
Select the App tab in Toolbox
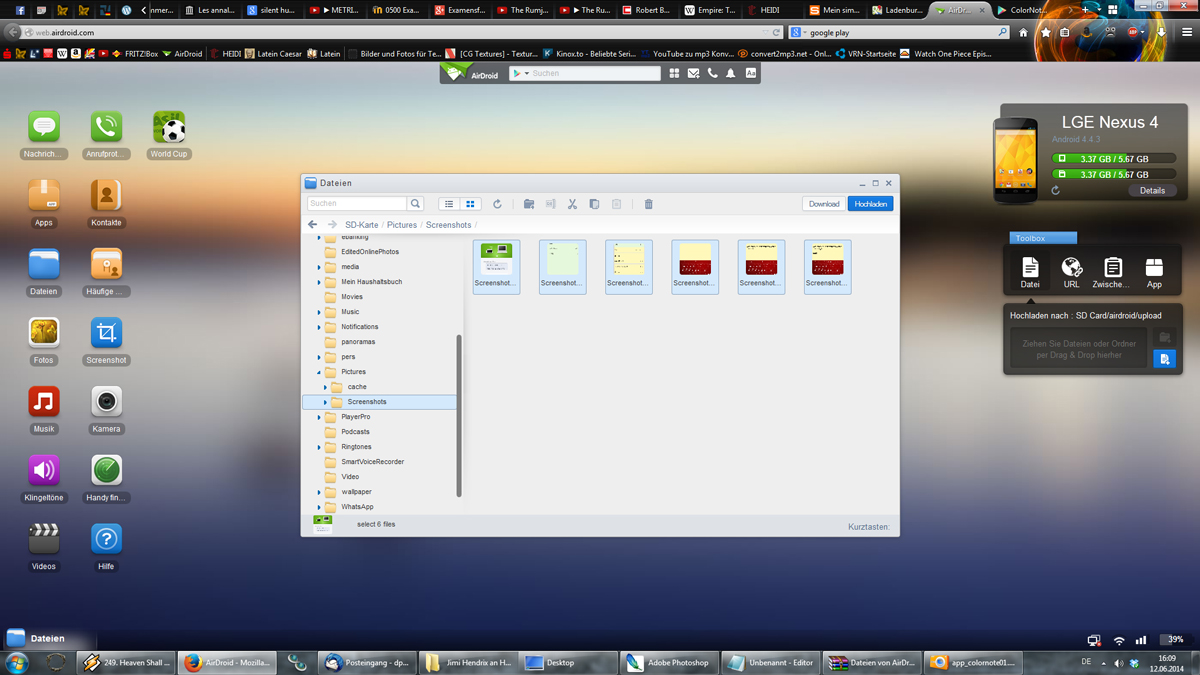coord(1154,271)
